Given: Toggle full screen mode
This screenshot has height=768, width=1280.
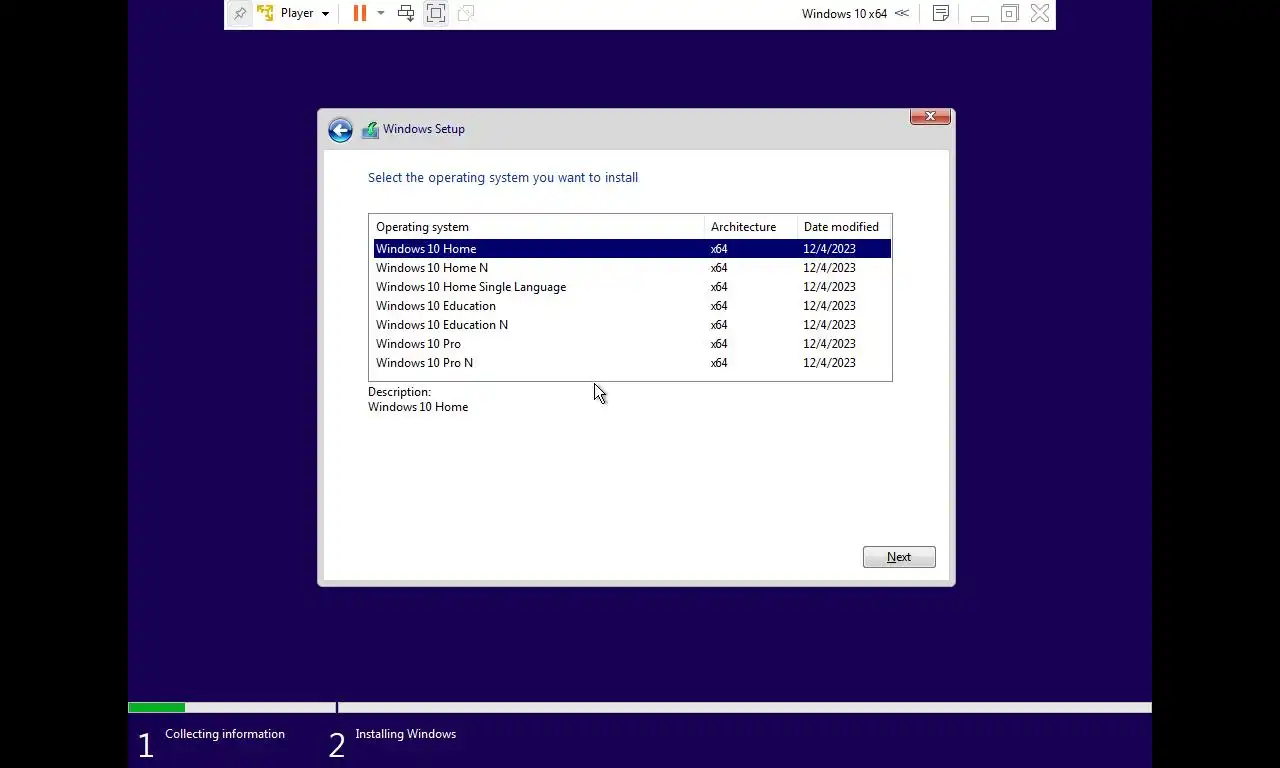Looking at the screenshot, I should click(436, 13).
